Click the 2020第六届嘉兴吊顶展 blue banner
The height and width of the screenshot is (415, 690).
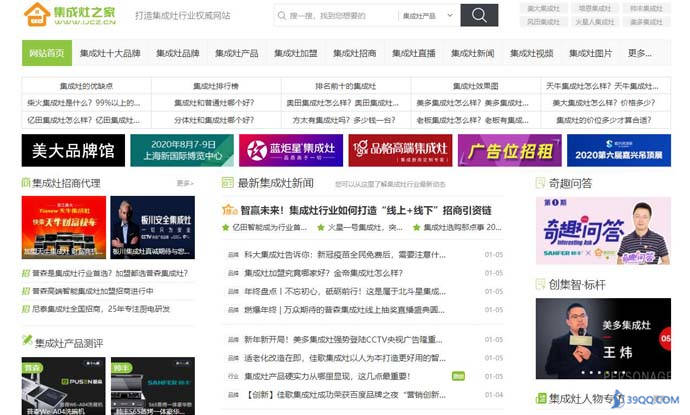[619, 151]
